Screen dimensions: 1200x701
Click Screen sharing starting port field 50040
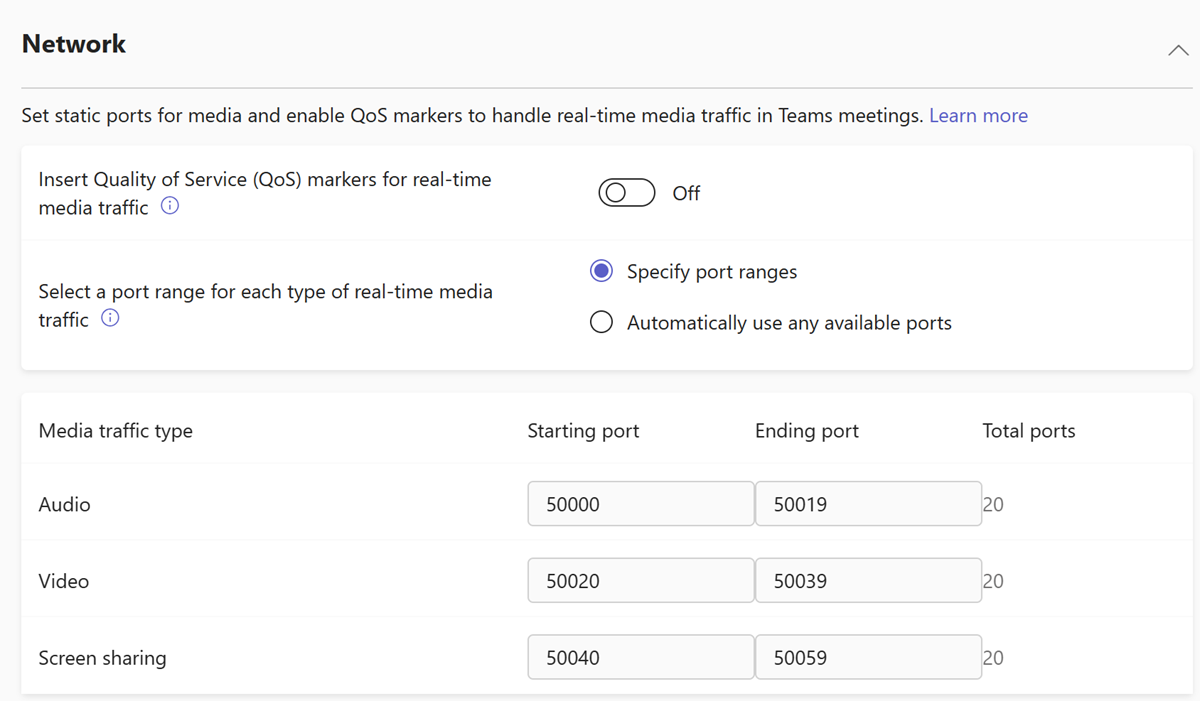(641, 658)
